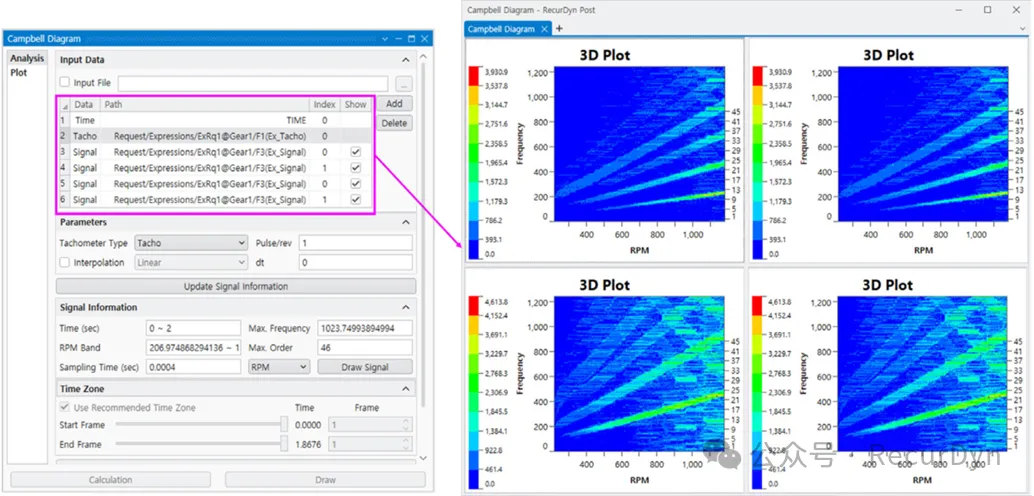Toggle the Interpolation checkbox
1034x496 pixels.
pyautogui.click(x=65, y=263)
